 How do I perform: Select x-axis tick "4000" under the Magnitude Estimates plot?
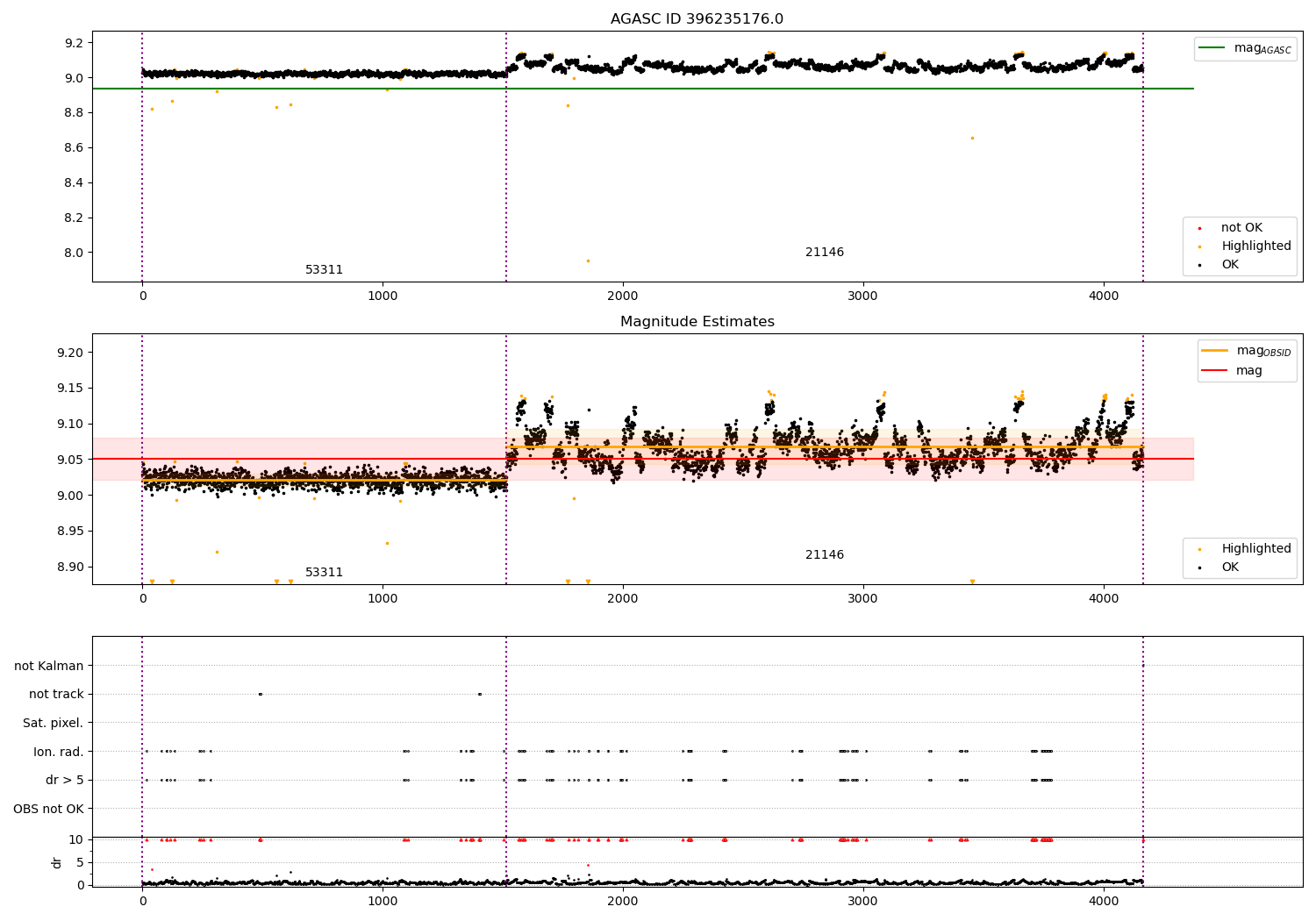[1104, 599]
